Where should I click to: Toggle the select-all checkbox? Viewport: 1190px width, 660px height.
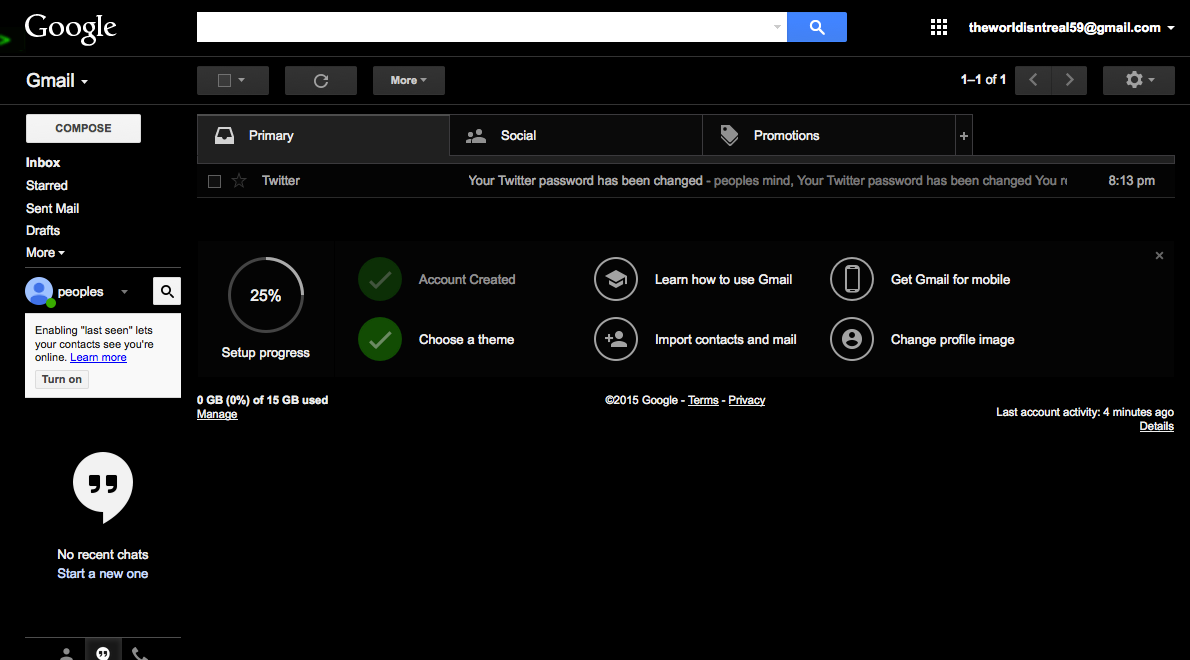[225, 80]
